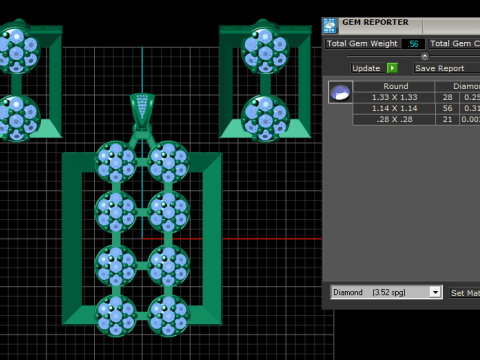Open the Diamond material dropdown
480x360 pixels.
[435, 292]
